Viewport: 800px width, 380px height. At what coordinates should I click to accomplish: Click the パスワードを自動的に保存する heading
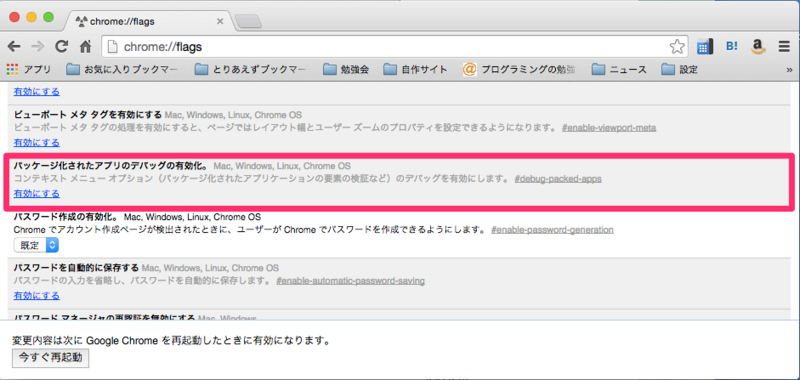tap(77, 268)
